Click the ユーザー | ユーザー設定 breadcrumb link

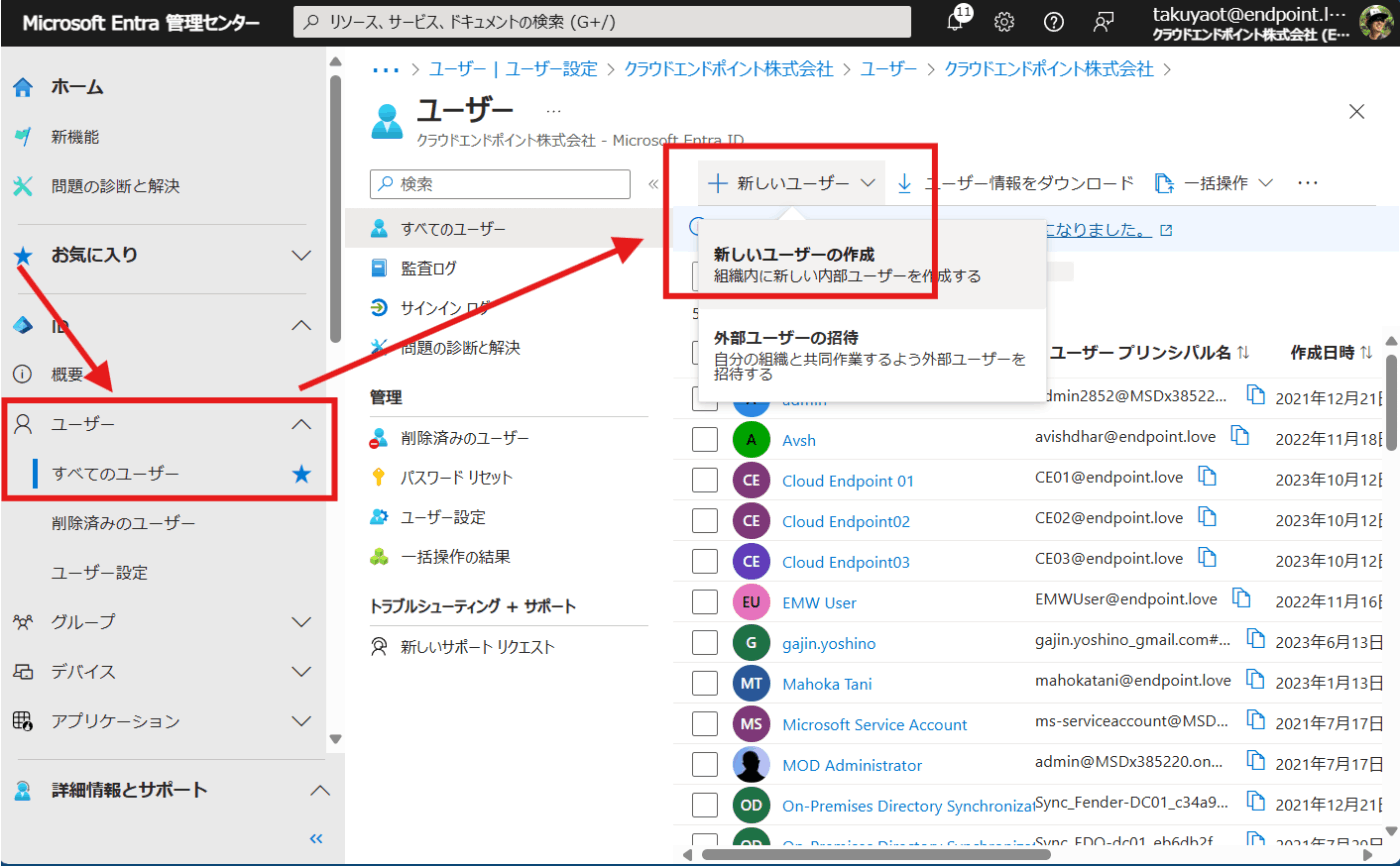tap(513, 69)
